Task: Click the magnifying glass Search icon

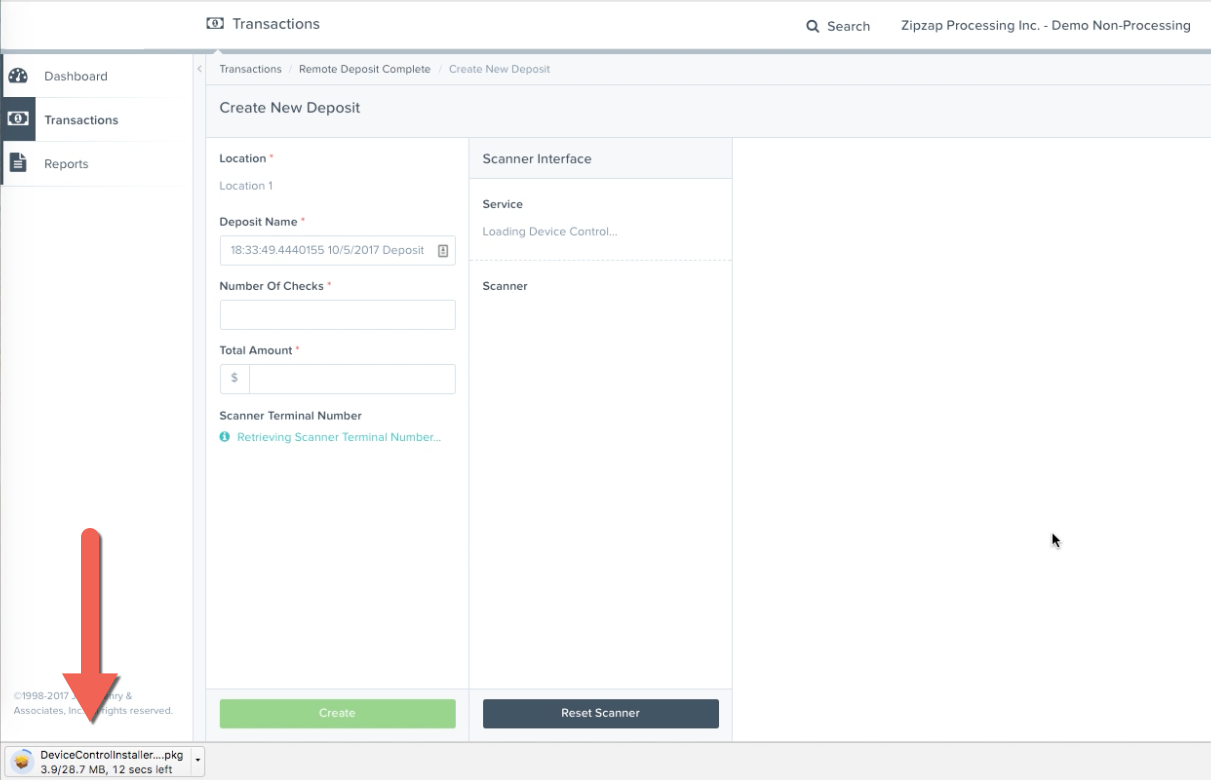Action: pos(813,26)
